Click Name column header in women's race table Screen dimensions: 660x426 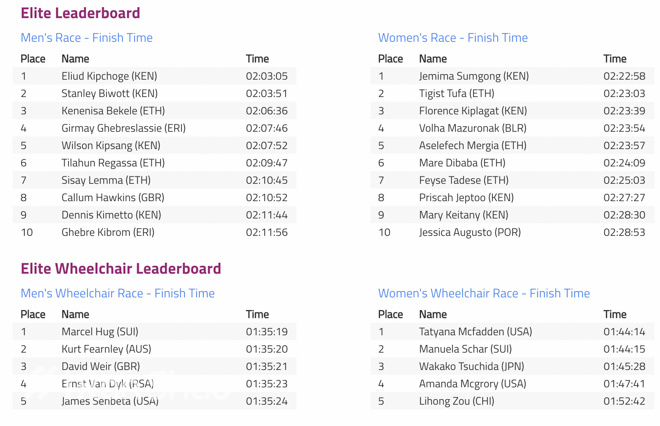[x=433, y=59]
